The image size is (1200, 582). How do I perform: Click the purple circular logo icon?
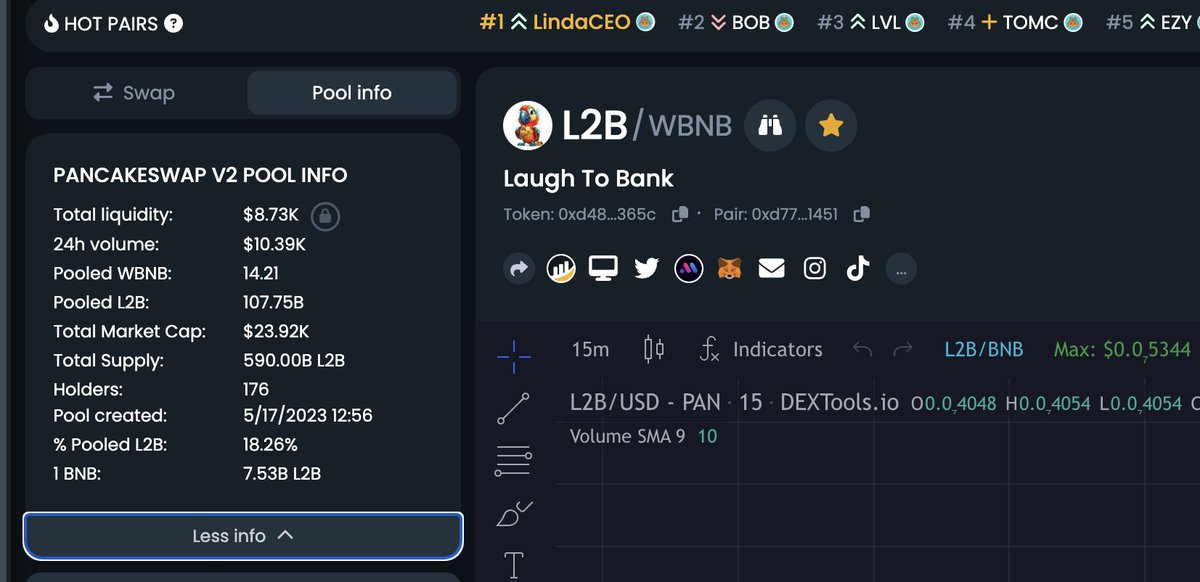689,269
